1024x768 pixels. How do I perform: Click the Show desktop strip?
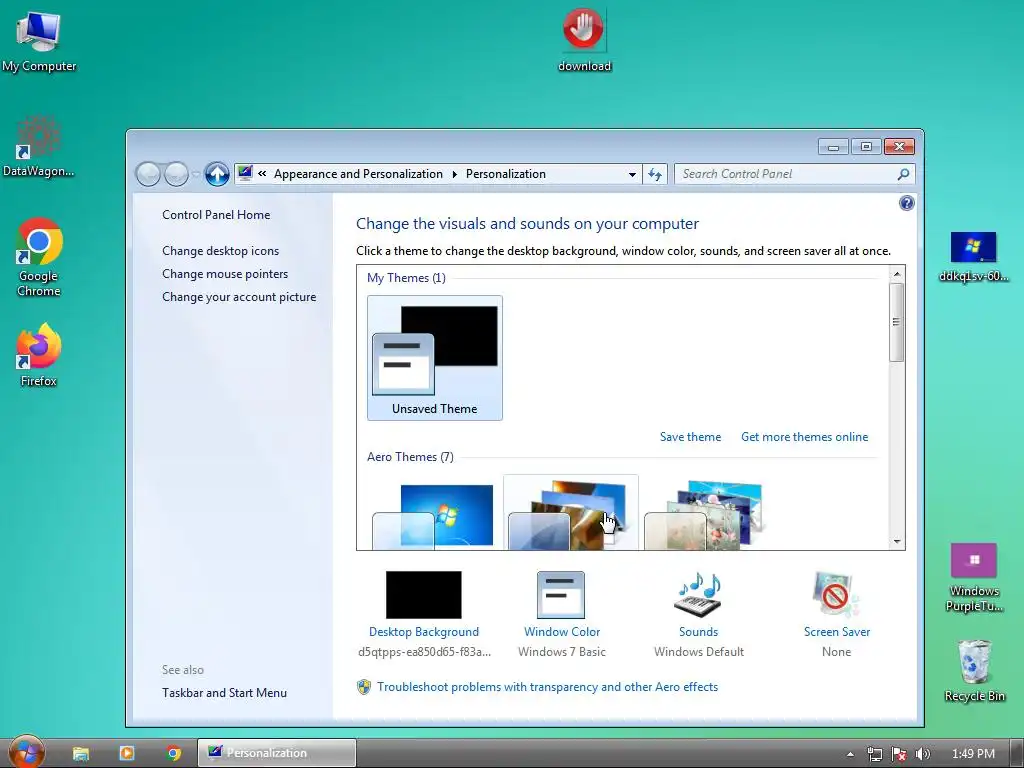[x=1016, y=753]
